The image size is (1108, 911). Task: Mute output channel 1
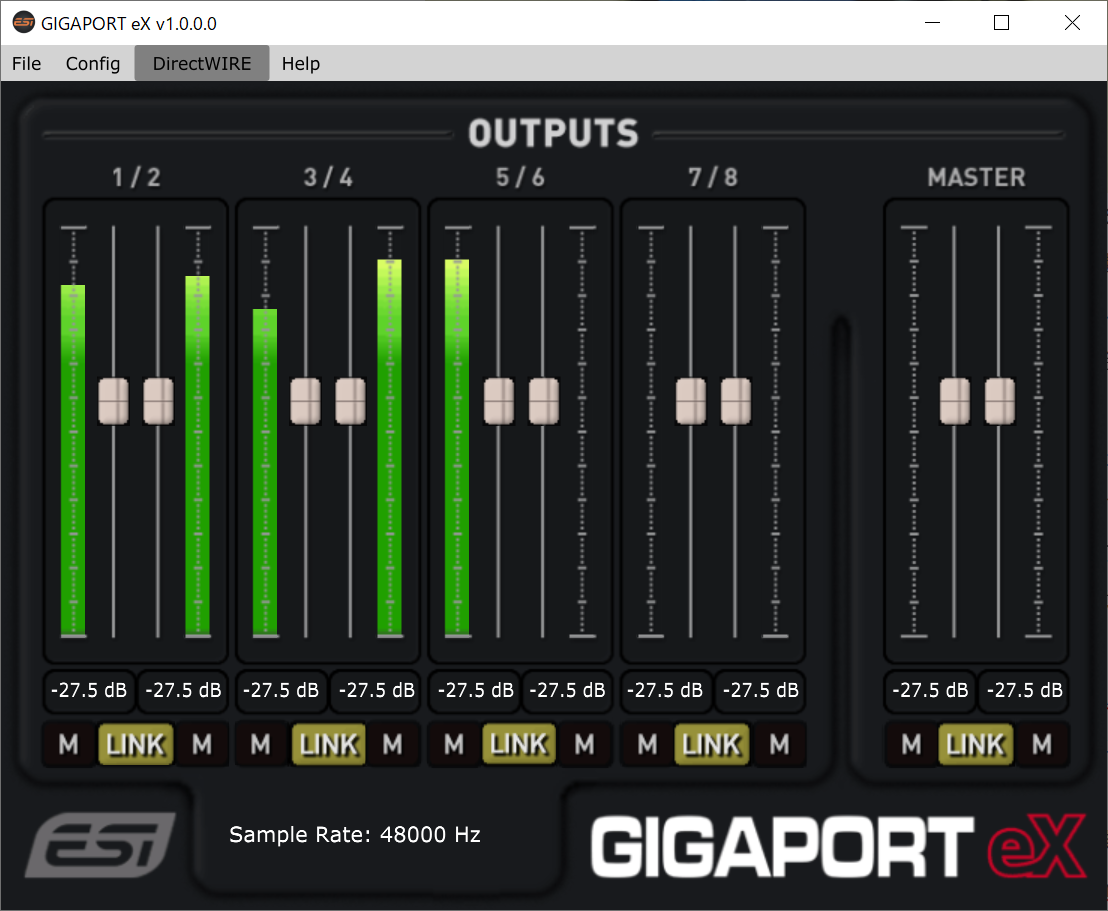click(x=69, y=744)
